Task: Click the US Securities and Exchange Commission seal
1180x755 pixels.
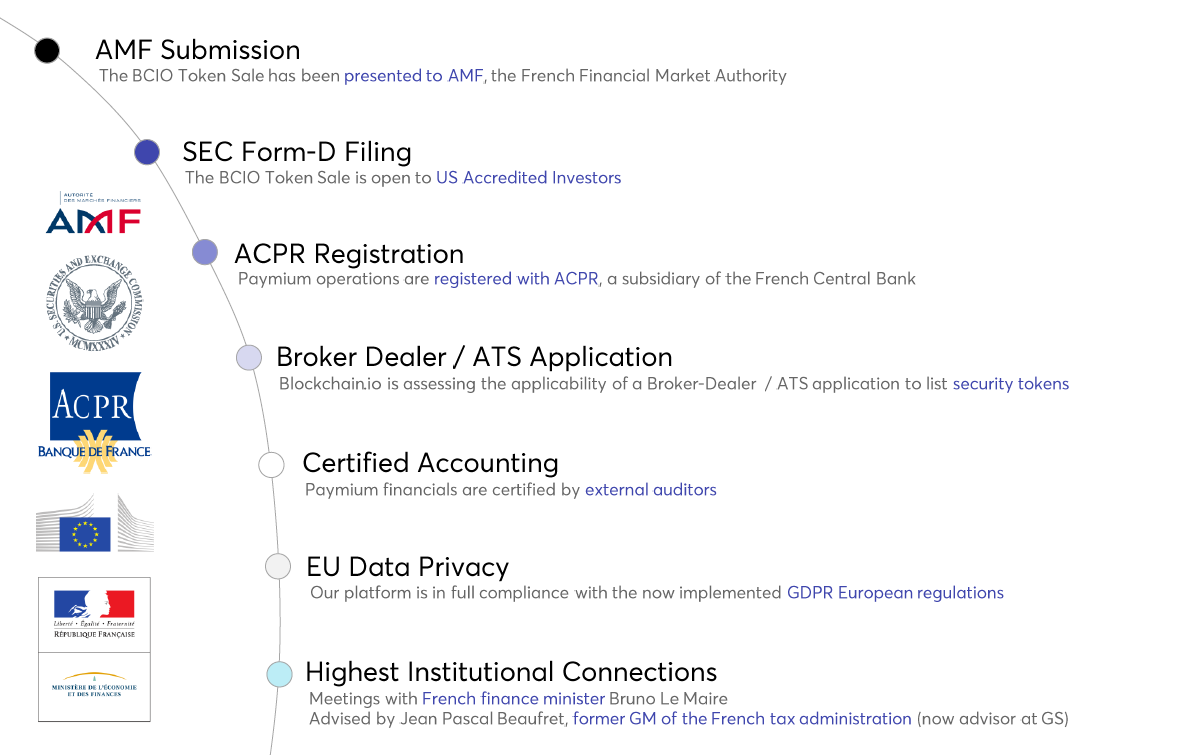Action: coord(95,301)
